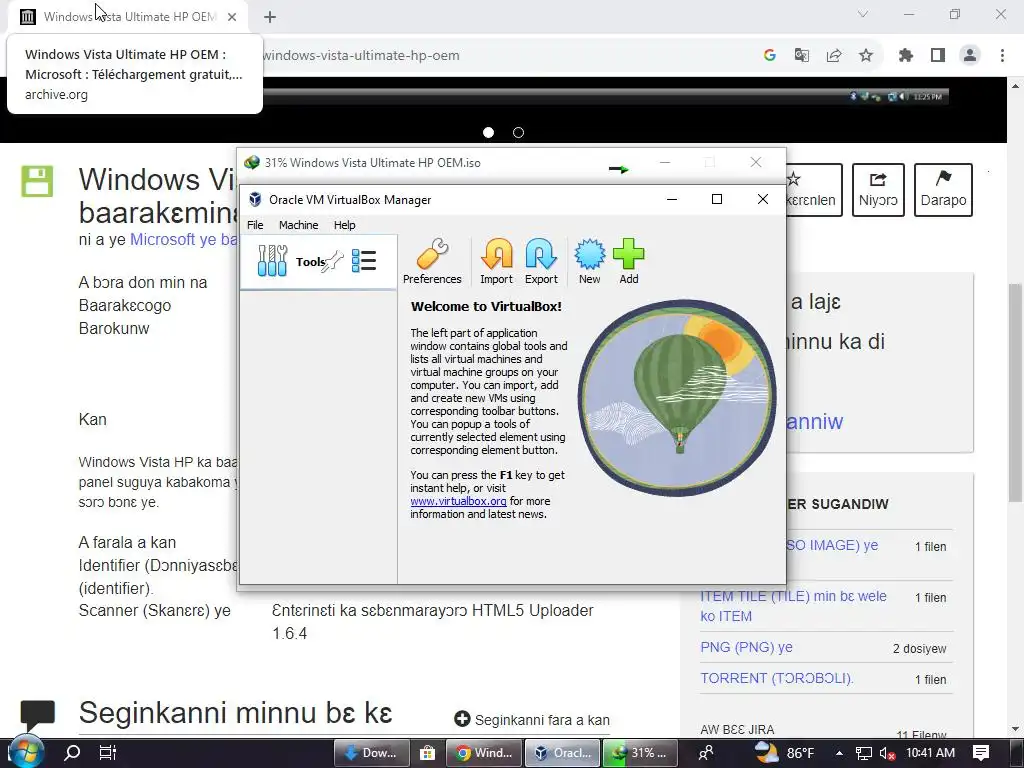Select the Tools item in VirtualBox sidebar
Viewport: 1024px width, 768px height.
pyautogui.click(x=318, y=262)
